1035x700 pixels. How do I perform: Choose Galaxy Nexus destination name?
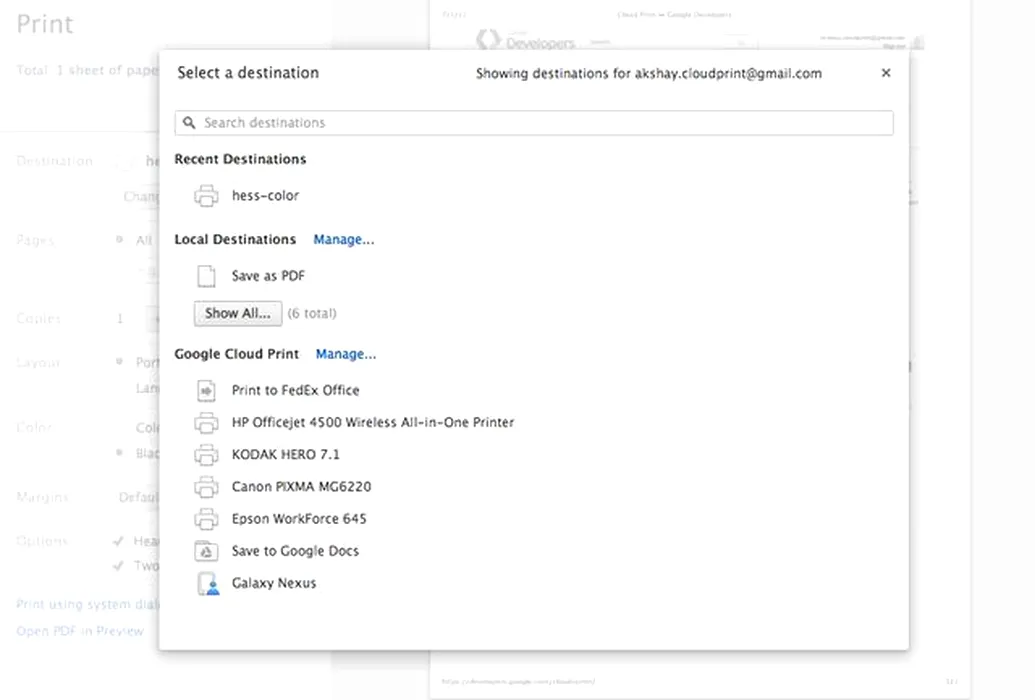[274, 583]
